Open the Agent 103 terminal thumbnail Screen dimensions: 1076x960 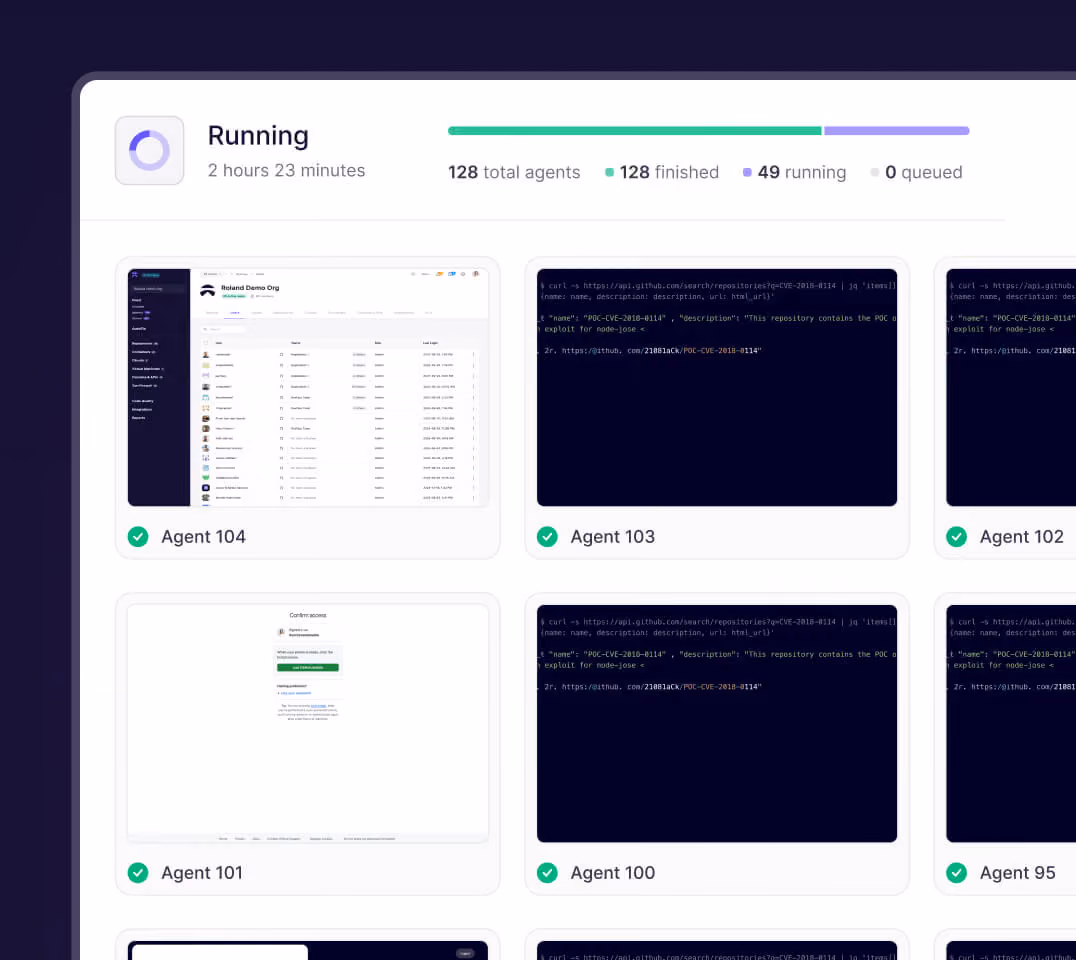click(x=716, y=388)
